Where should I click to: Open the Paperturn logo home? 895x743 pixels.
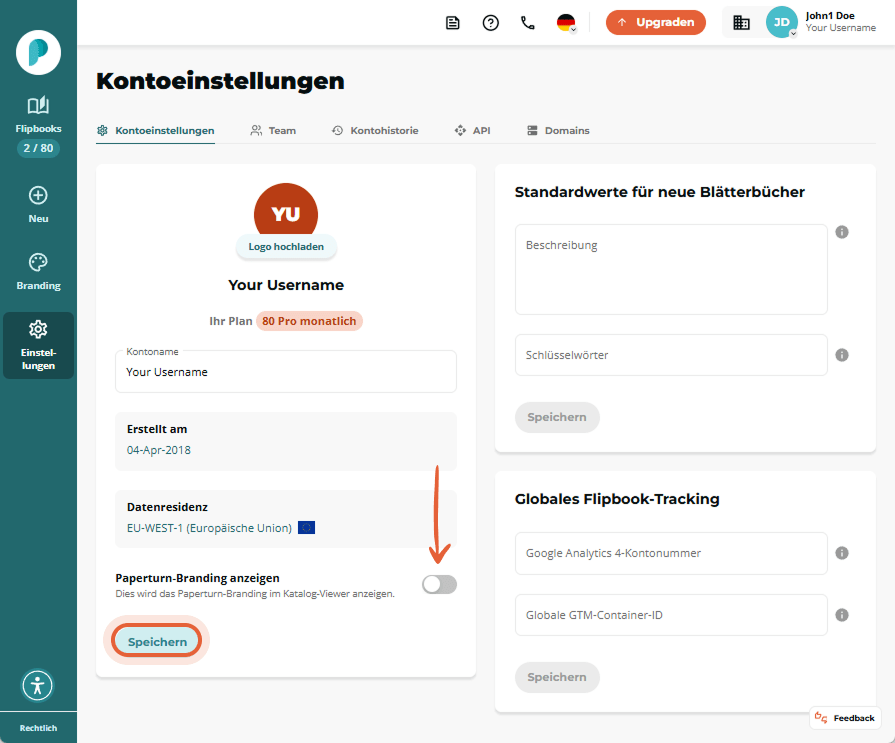38,53
